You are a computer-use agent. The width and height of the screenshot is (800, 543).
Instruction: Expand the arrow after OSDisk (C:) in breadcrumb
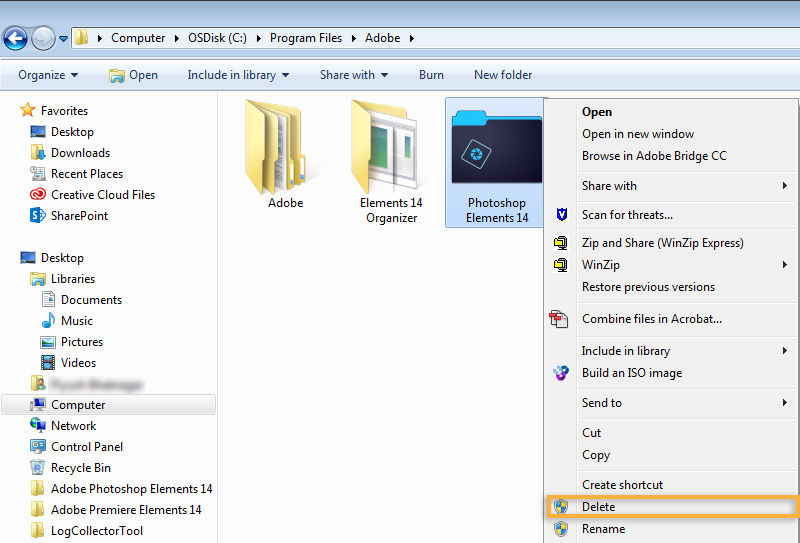(259, 38)
